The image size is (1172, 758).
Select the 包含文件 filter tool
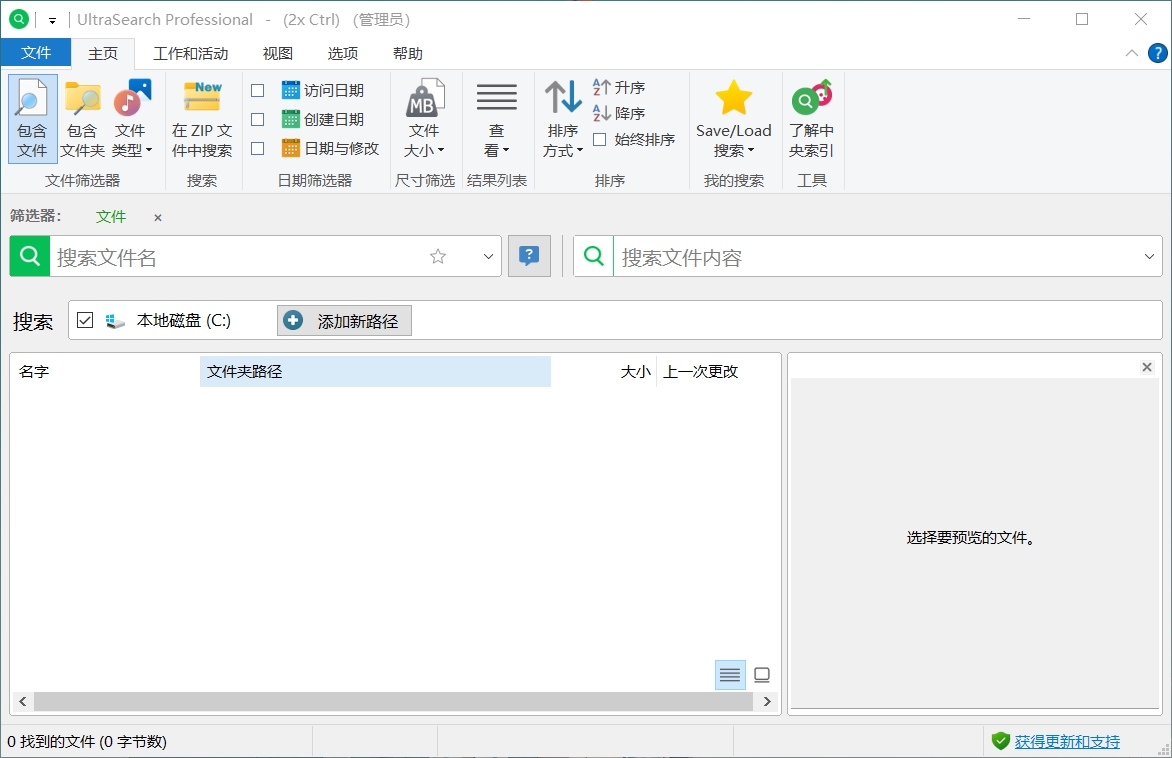tap(31, 118)
